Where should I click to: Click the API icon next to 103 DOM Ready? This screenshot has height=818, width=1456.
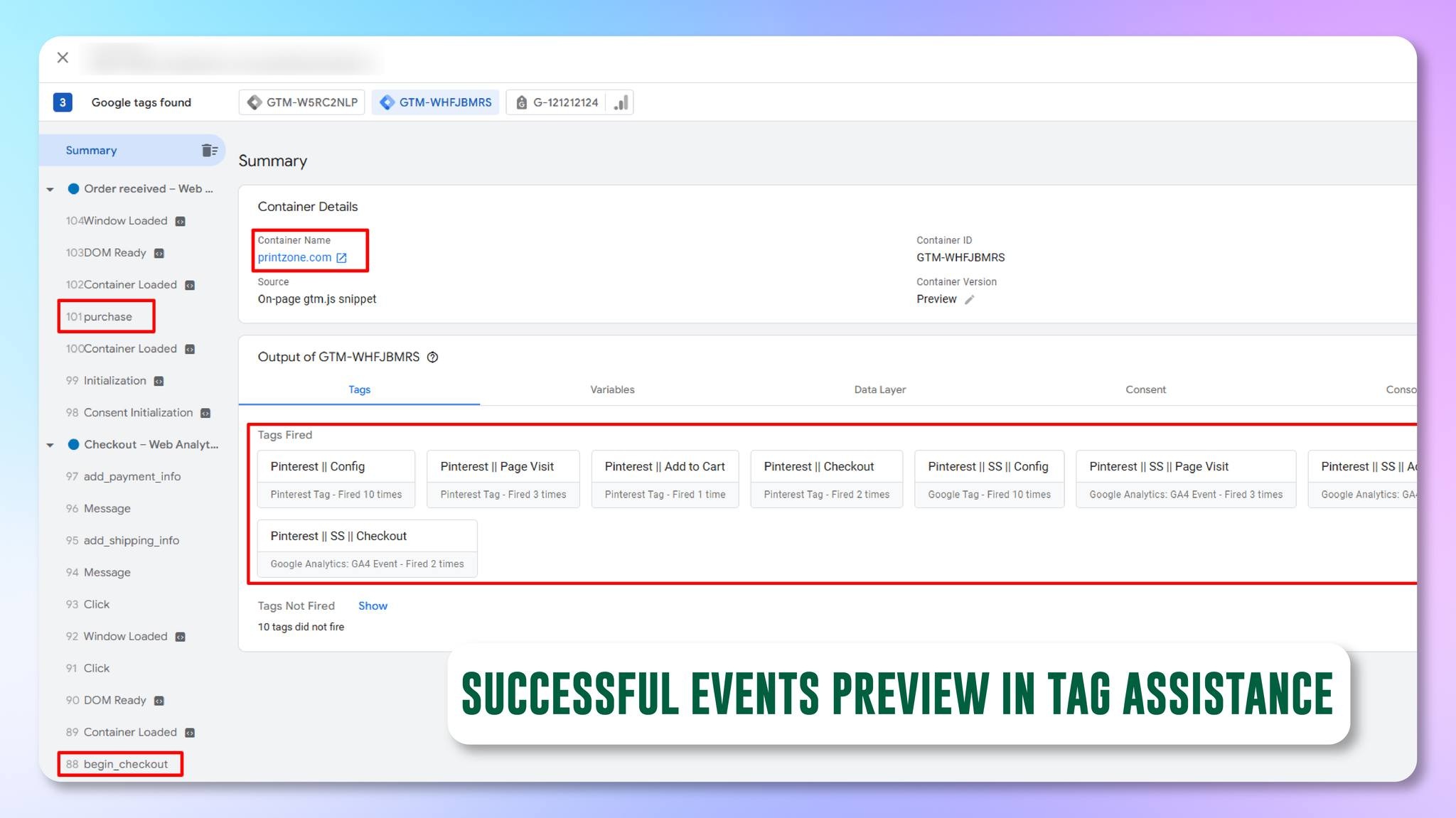pos(159,254)
